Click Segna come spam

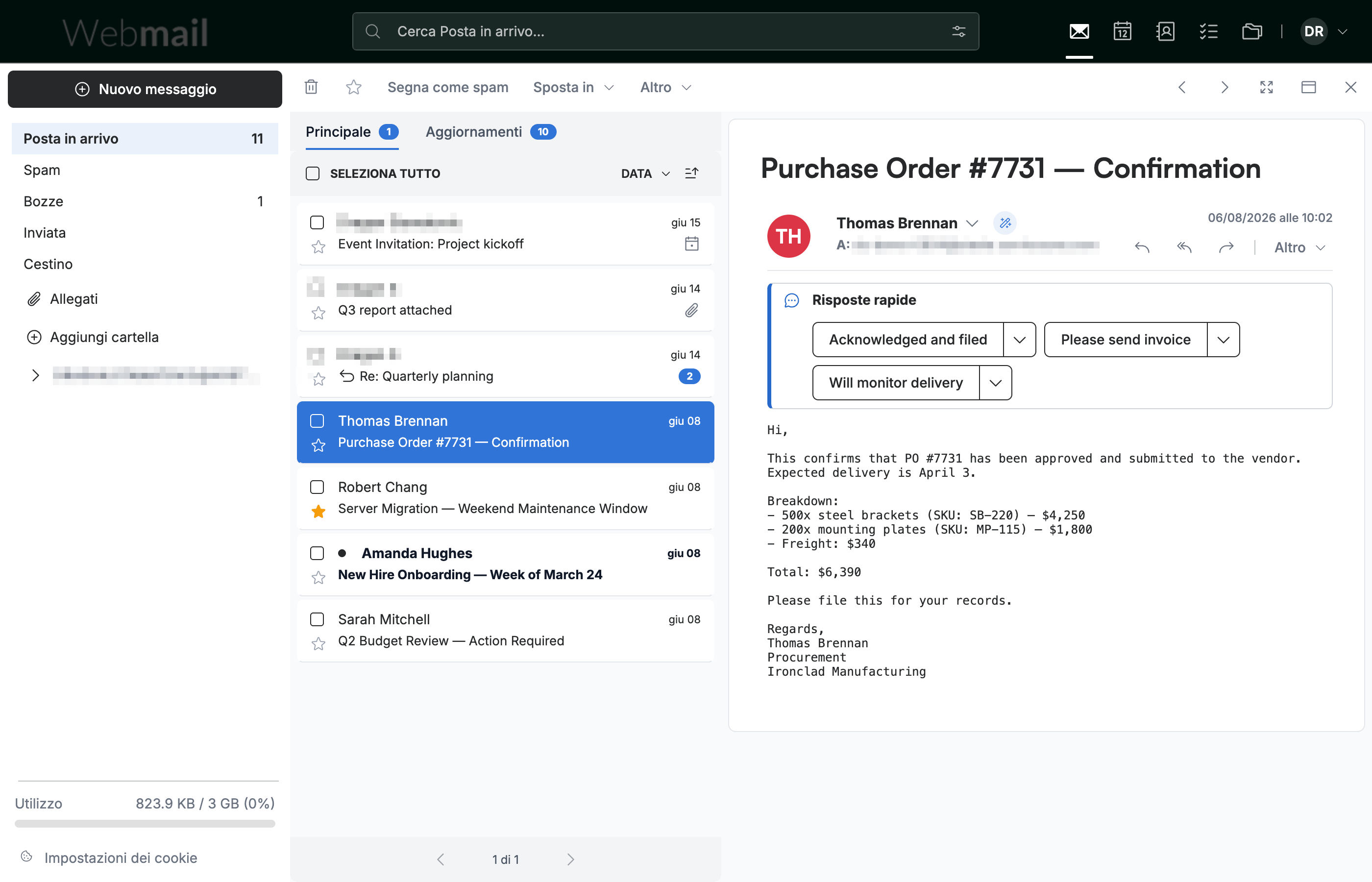[448, 87]
